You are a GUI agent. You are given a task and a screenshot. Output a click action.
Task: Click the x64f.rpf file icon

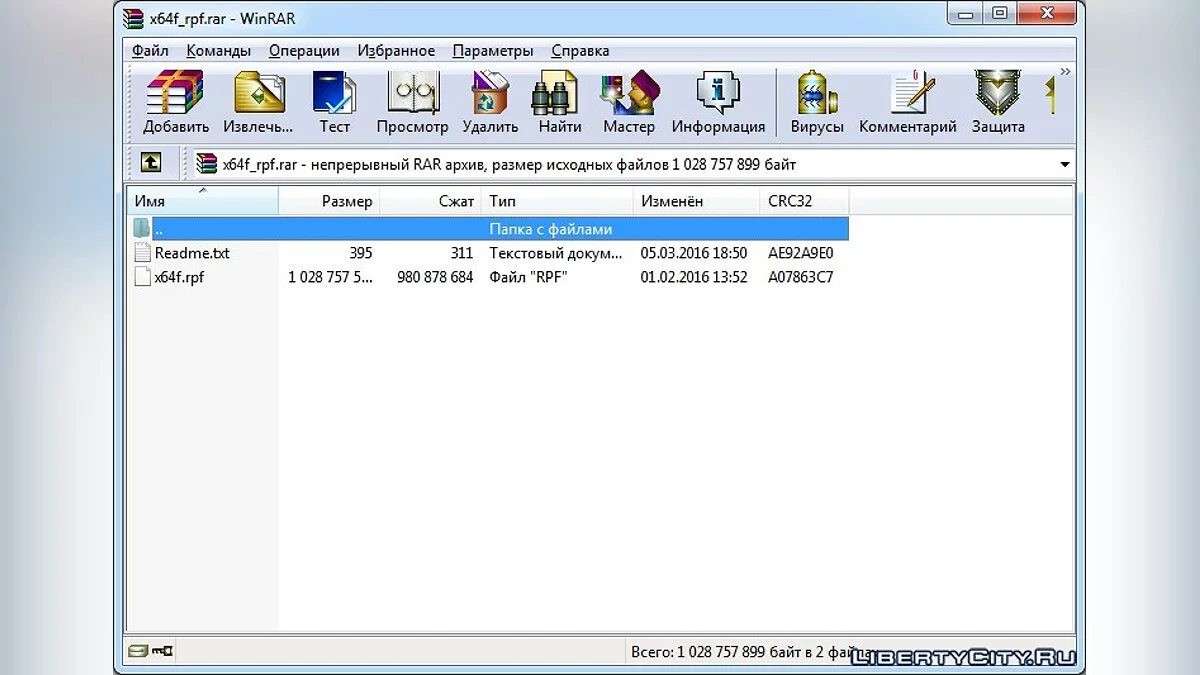142,277
